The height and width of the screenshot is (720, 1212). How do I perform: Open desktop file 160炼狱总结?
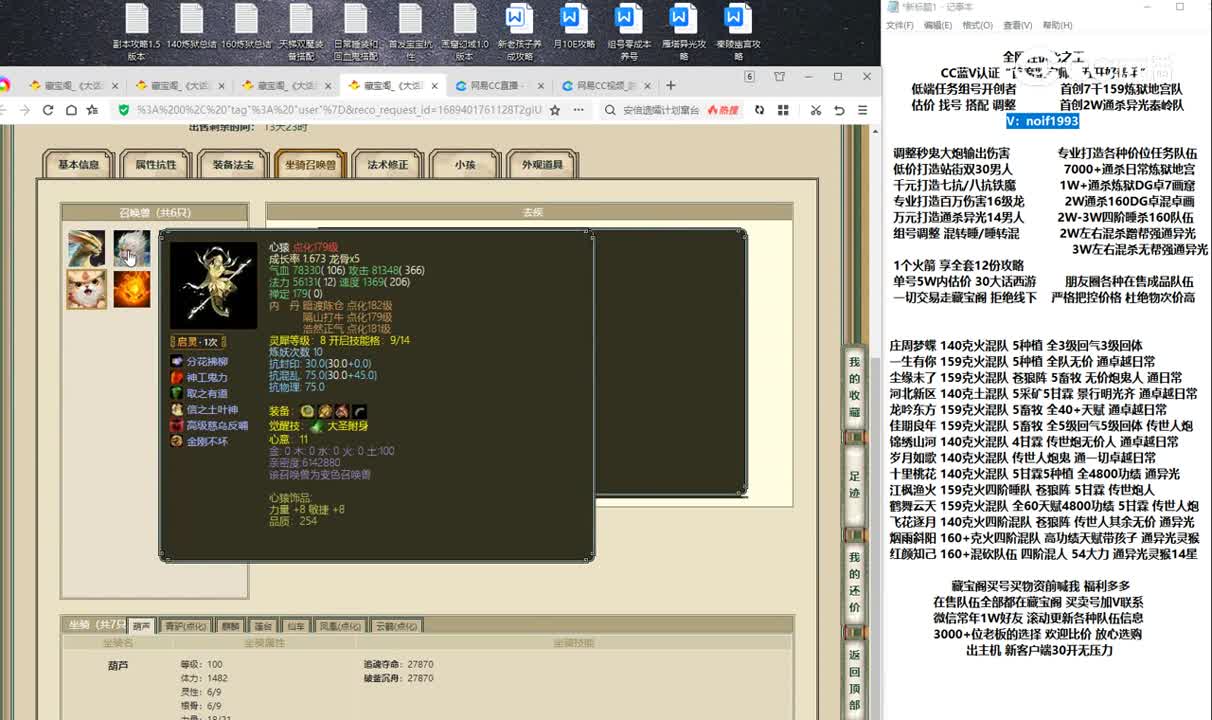(246, 26)
